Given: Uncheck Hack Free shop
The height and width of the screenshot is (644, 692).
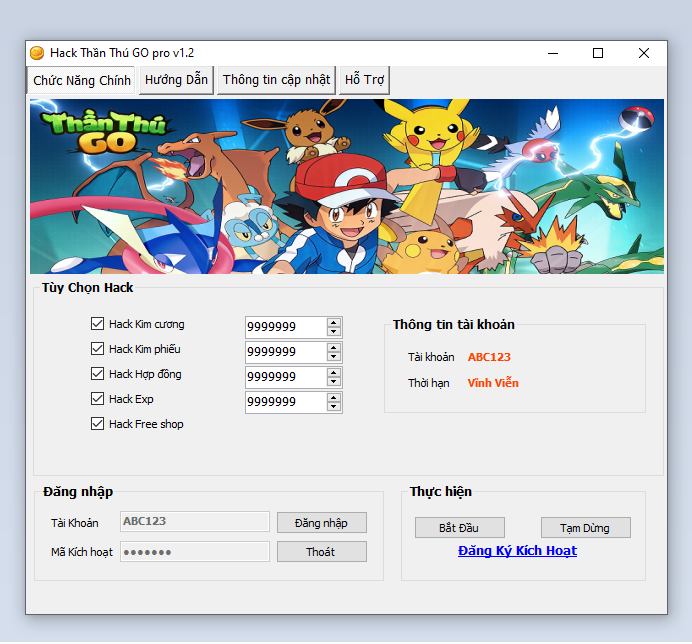Looking at the screenshot, I should pos(98,424).
